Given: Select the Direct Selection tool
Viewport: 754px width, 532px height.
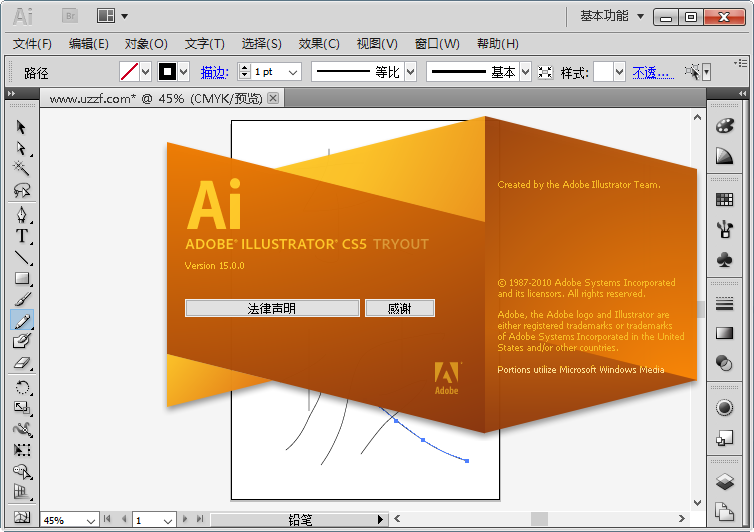Looking at the screenshot, I should (21, 148).
